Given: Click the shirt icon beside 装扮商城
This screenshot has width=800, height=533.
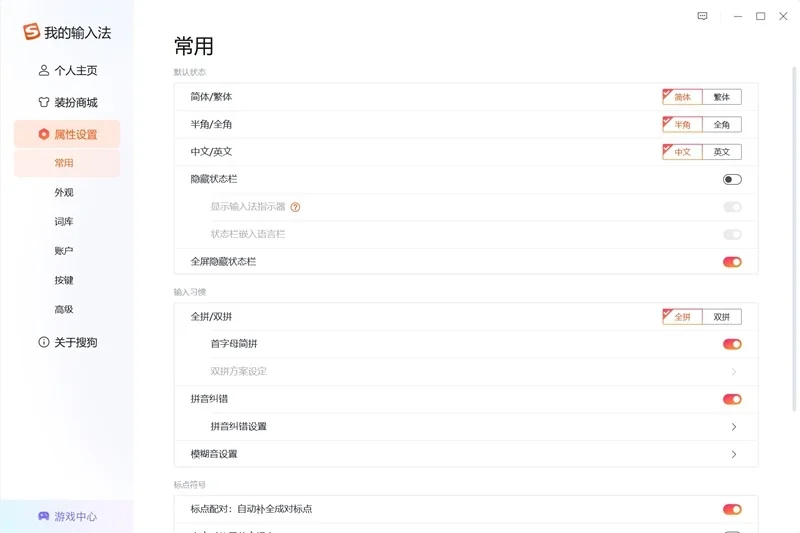Looking at the screenshot, I should tap(44, 102).
